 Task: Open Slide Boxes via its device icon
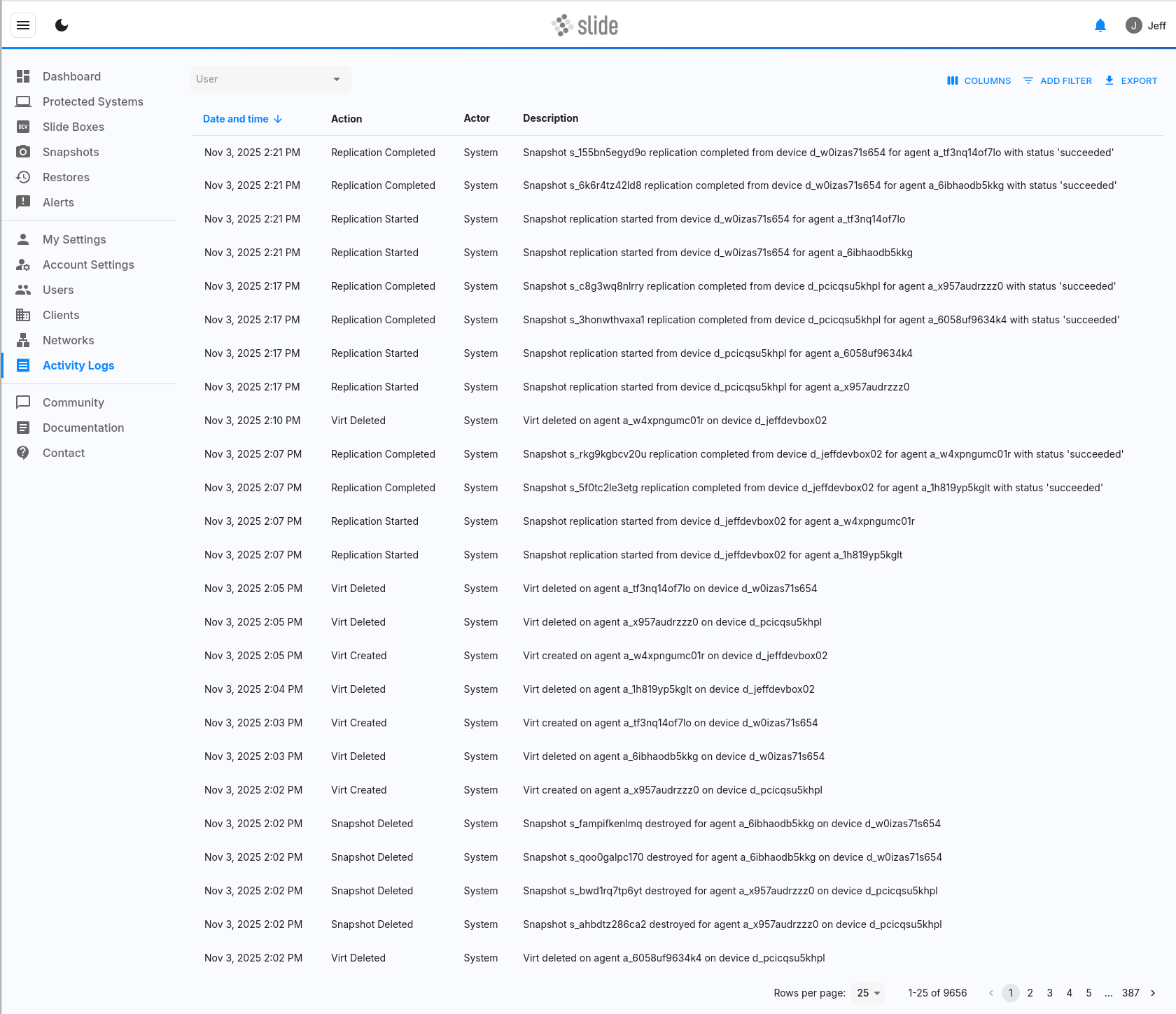(23, 127)
